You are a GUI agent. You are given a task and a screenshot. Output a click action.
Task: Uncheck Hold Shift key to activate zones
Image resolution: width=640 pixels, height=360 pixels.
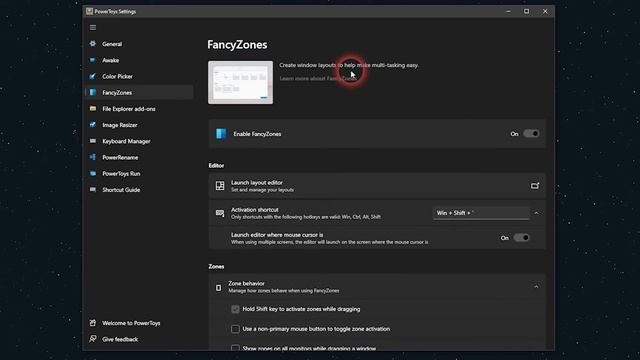235,309
